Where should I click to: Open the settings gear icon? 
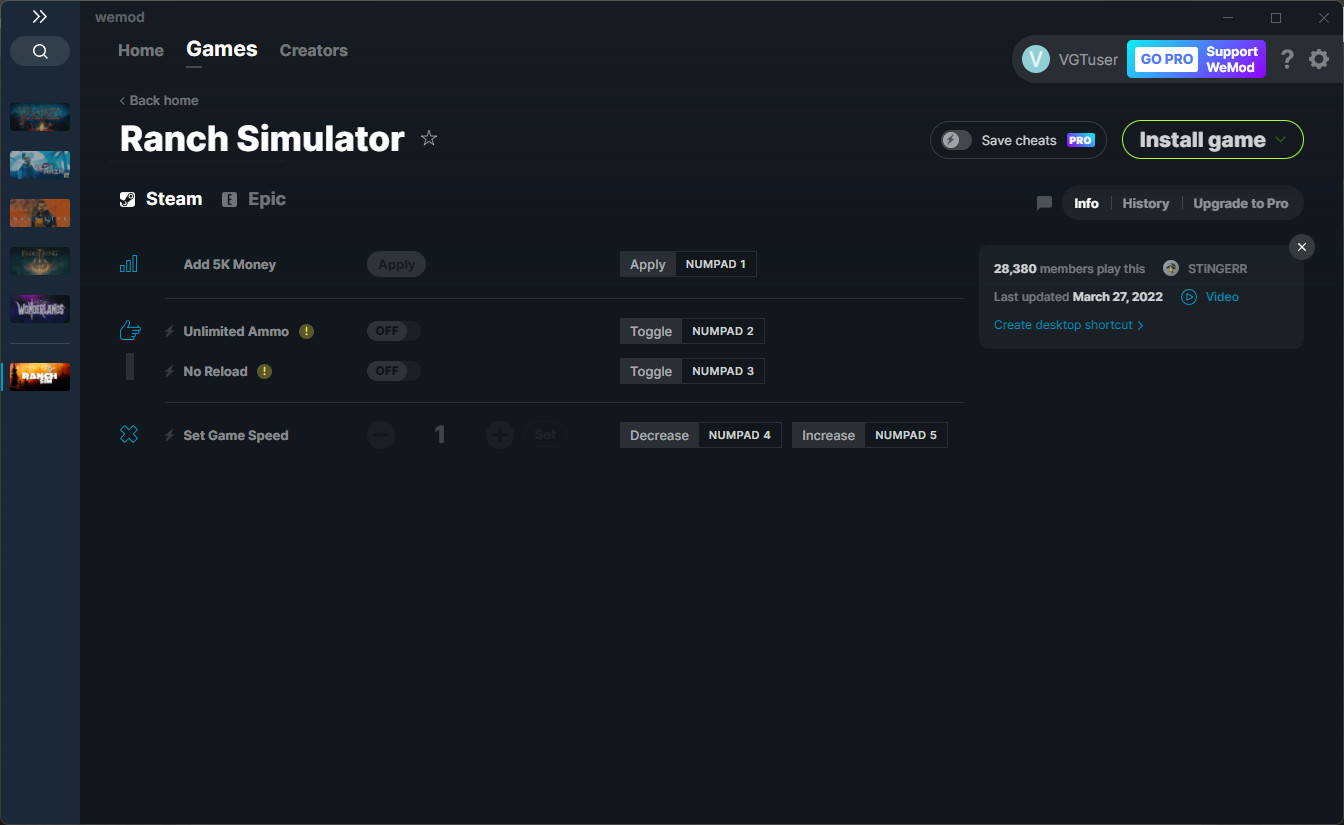1319,59
